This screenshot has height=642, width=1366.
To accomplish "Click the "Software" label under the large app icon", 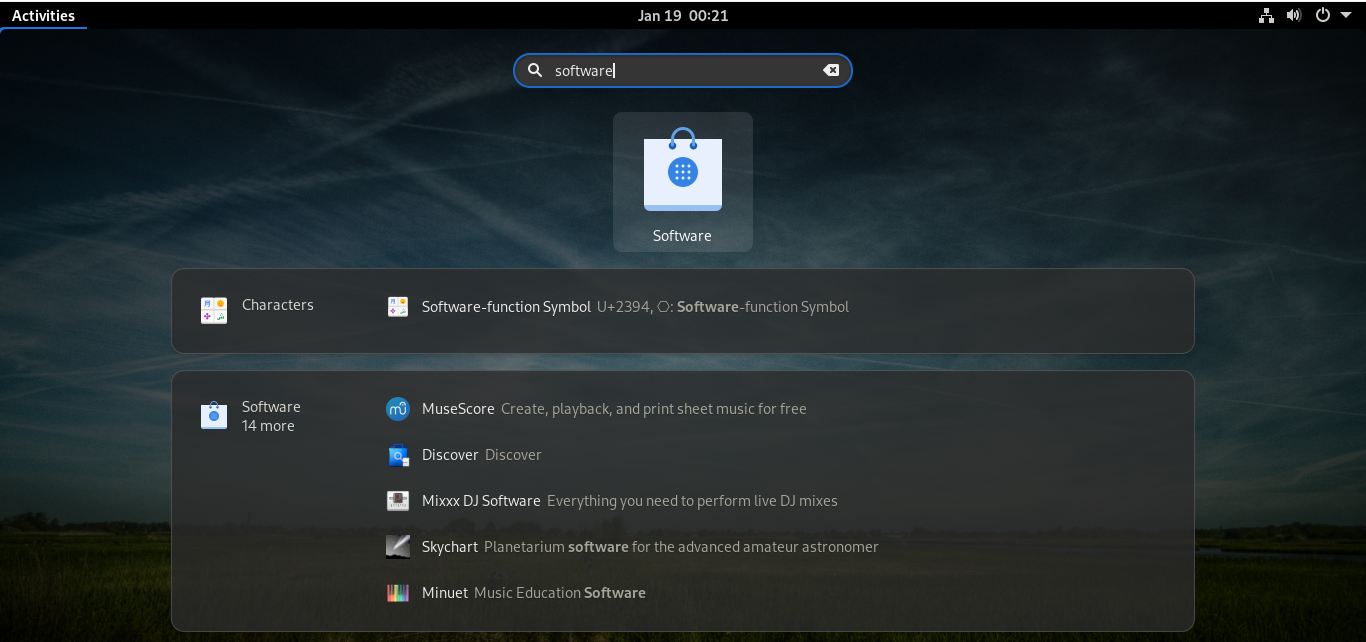I will 682,236.
